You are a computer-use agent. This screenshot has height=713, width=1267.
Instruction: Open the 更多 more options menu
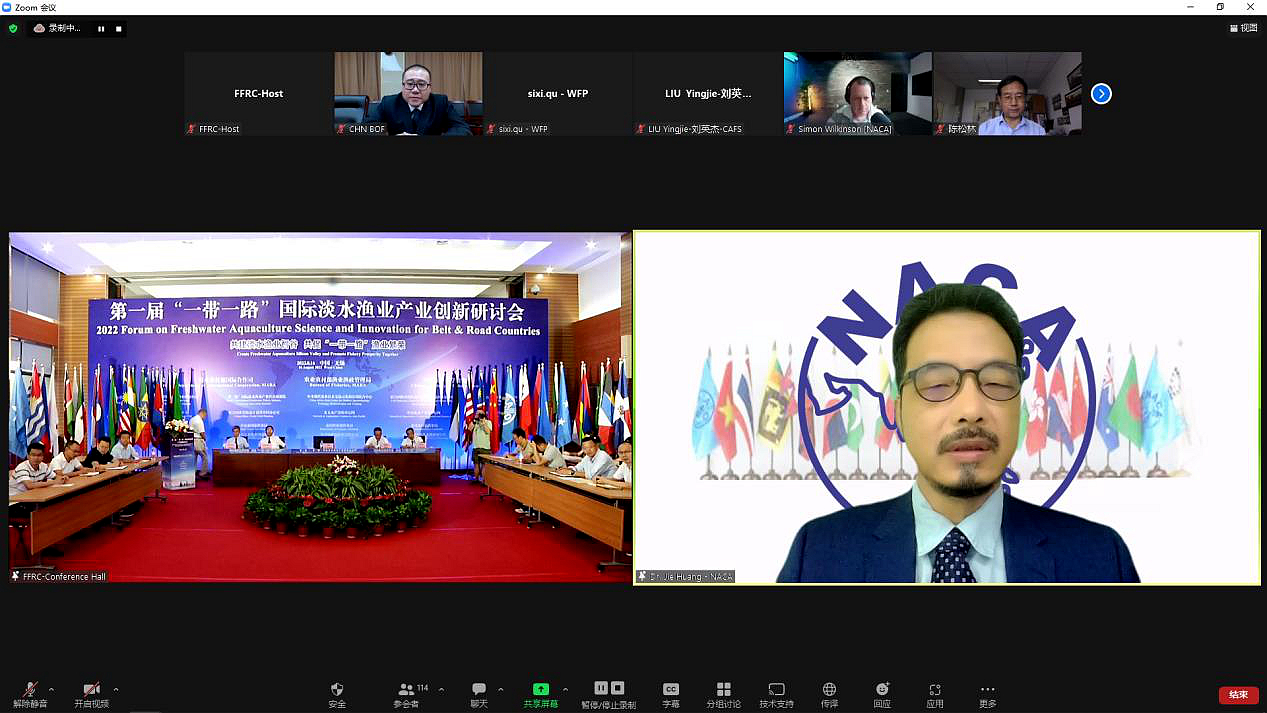click(988, 695)
